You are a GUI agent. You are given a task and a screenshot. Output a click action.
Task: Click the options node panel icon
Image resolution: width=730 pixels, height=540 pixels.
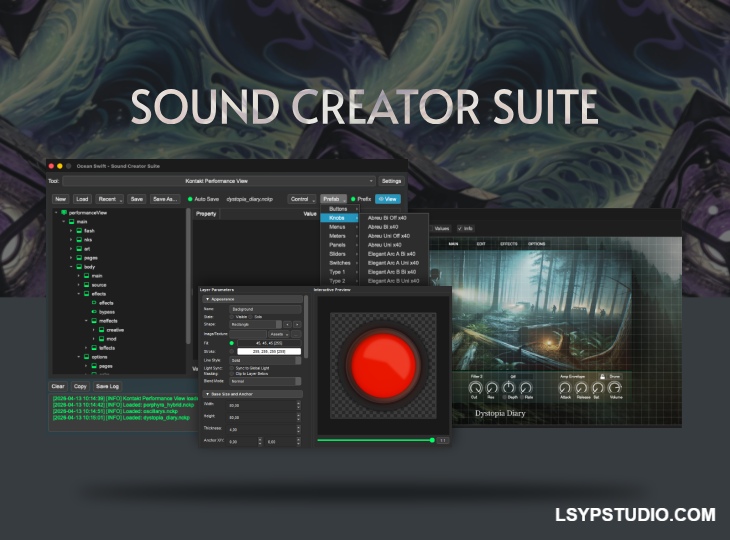click(87, 357)
